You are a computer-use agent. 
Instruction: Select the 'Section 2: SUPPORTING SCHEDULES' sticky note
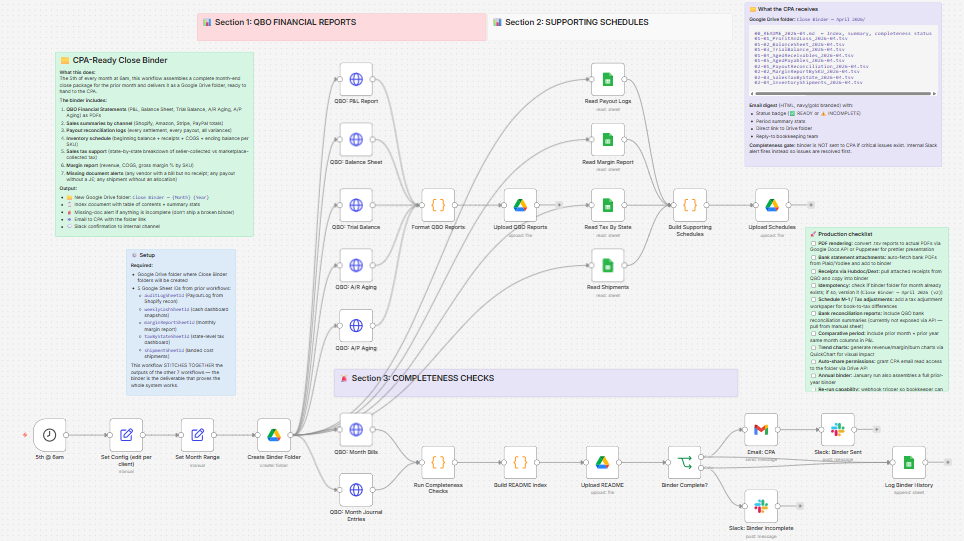610,27
